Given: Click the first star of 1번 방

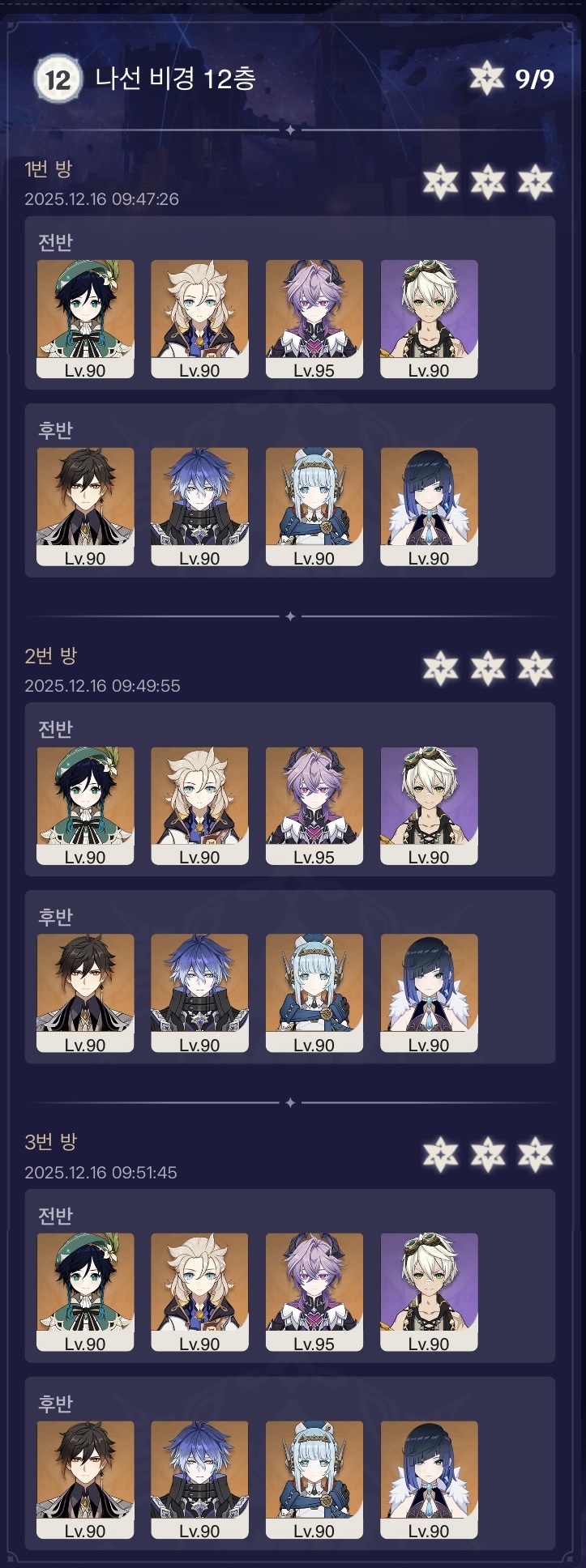Looking at the screenshot, I should [x=440, y=181].
